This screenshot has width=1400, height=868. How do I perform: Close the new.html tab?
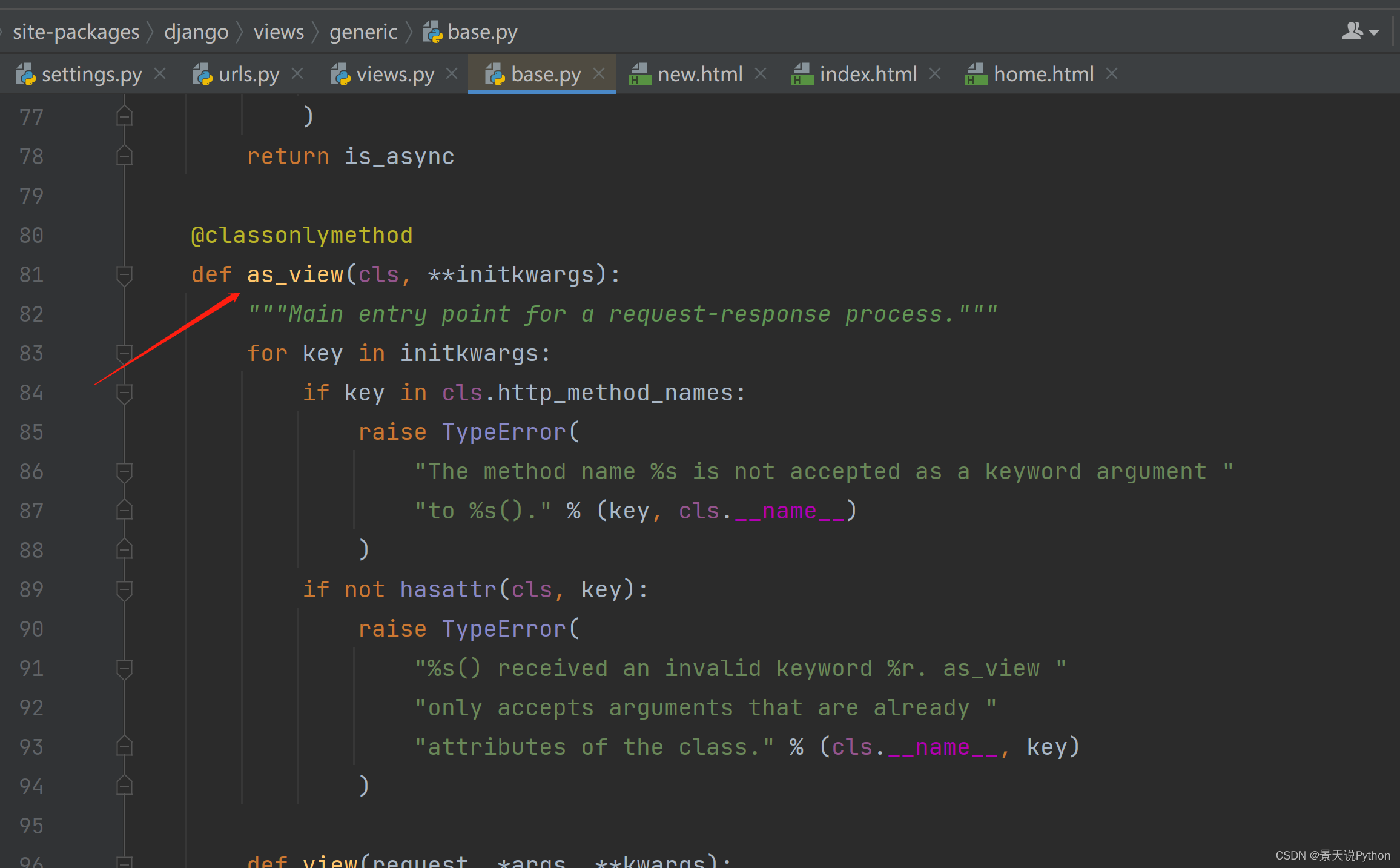click(761, 74)
